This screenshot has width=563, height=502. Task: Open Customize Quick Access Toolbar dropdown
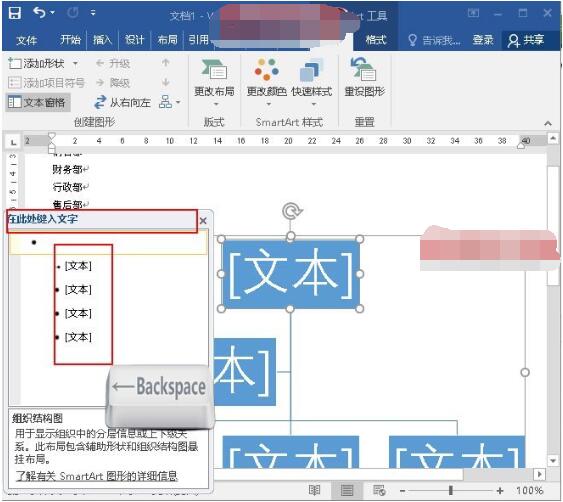(93, 13)
